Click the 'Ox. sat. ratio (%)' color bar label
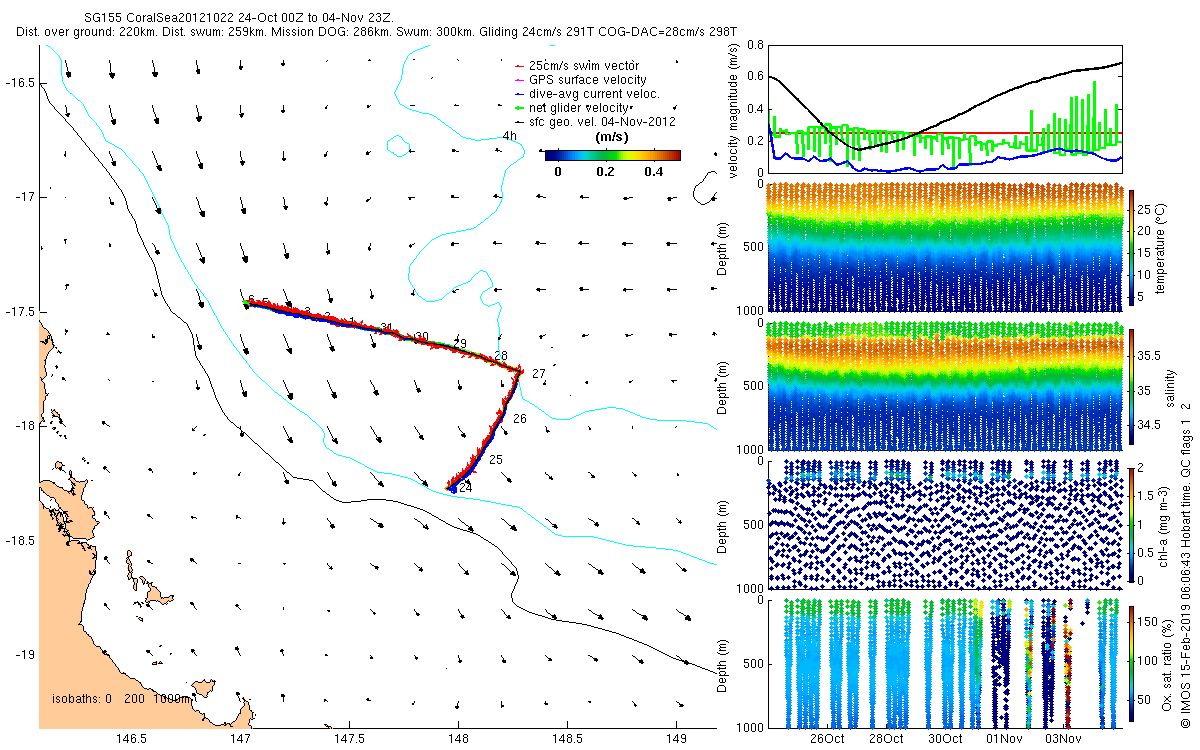Screen dimensions: 1200x750 coord(1169,663)
